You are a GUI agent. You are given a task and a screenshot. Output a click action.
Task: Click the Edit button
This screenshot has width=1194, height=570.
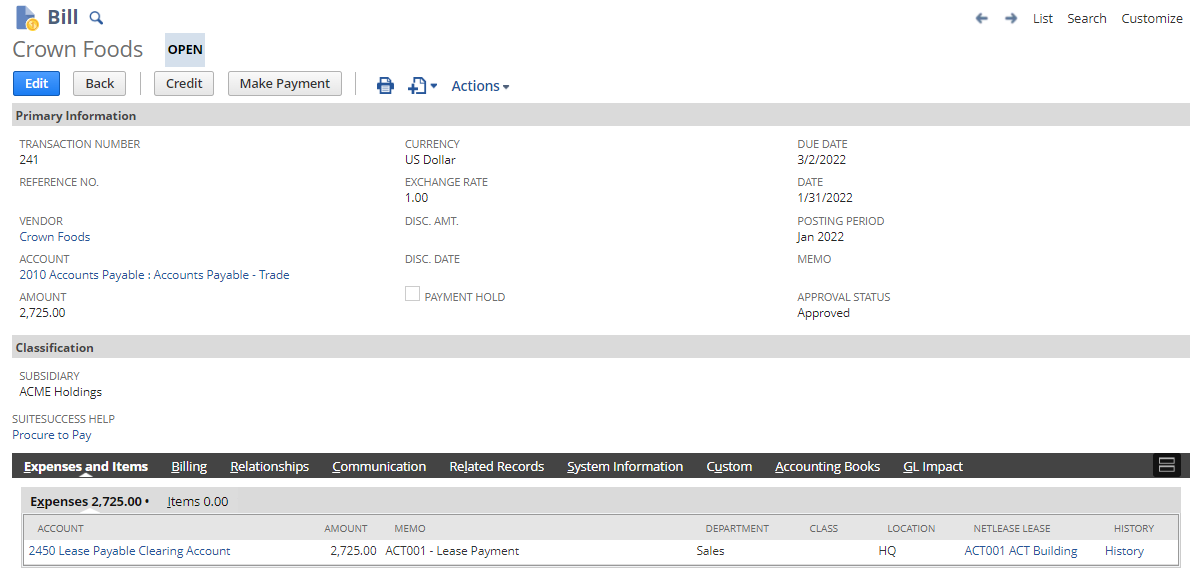click(x=37, y=84)
